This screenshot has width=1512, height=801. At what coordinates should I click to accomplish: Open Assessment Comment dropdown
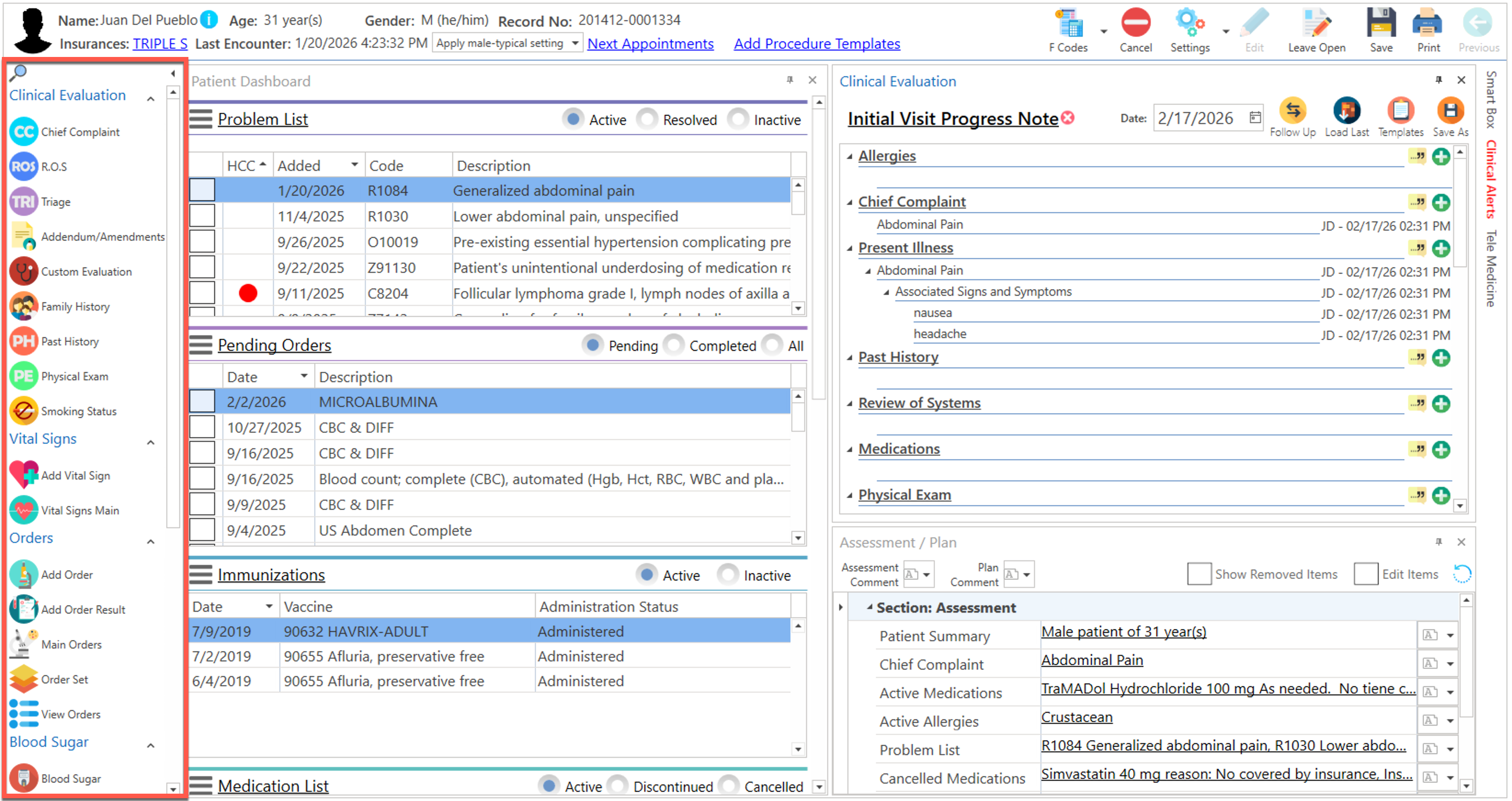coord(926,575)
